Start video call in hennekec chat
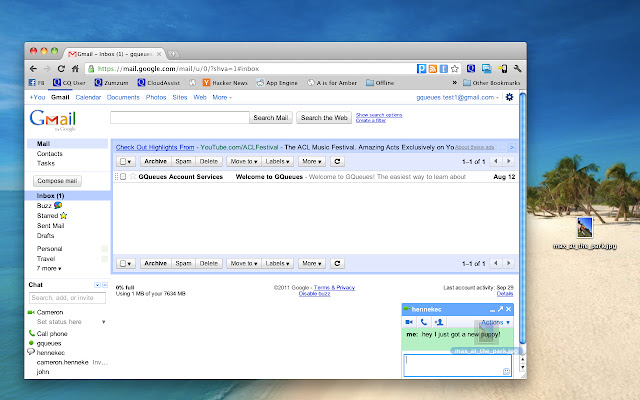Screen dimensions: 640x400 point(409,322)
